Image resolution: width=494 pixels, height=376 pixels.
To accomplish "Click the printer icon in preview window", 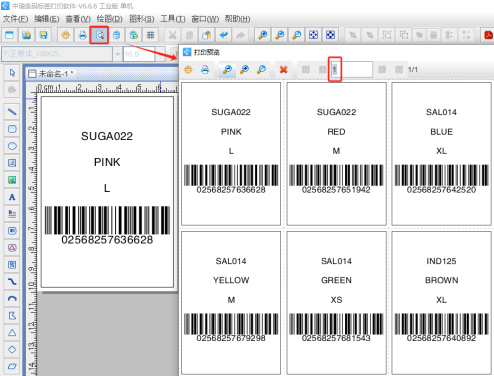I will coord(205,69).
